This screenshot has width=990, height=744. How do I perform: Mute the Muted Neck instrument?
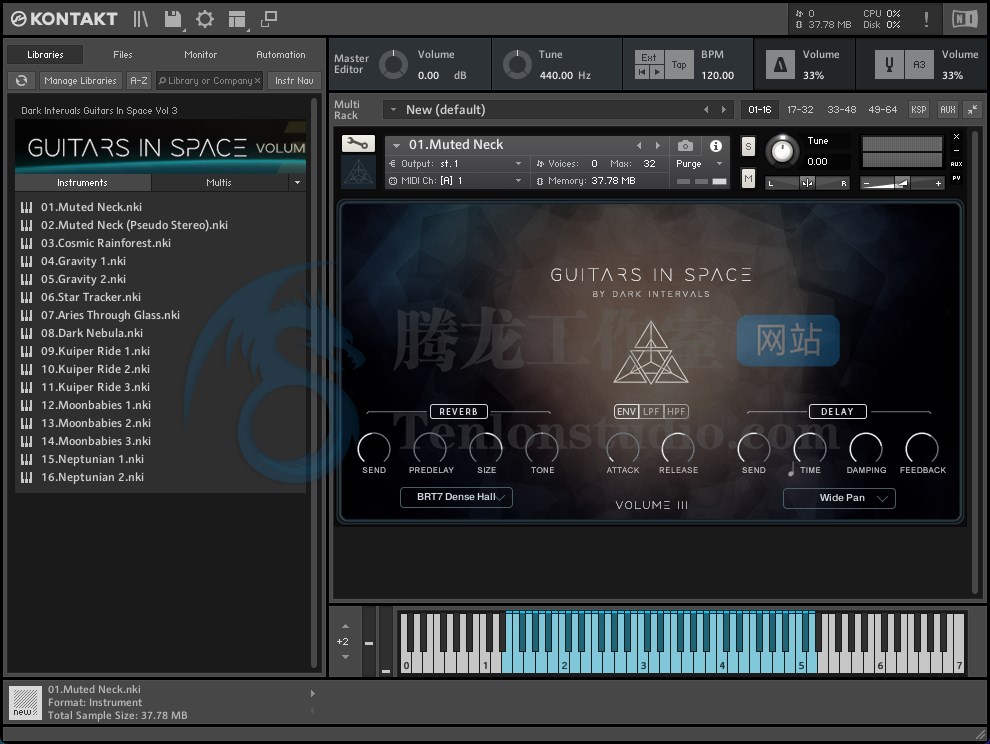point(748,179)
